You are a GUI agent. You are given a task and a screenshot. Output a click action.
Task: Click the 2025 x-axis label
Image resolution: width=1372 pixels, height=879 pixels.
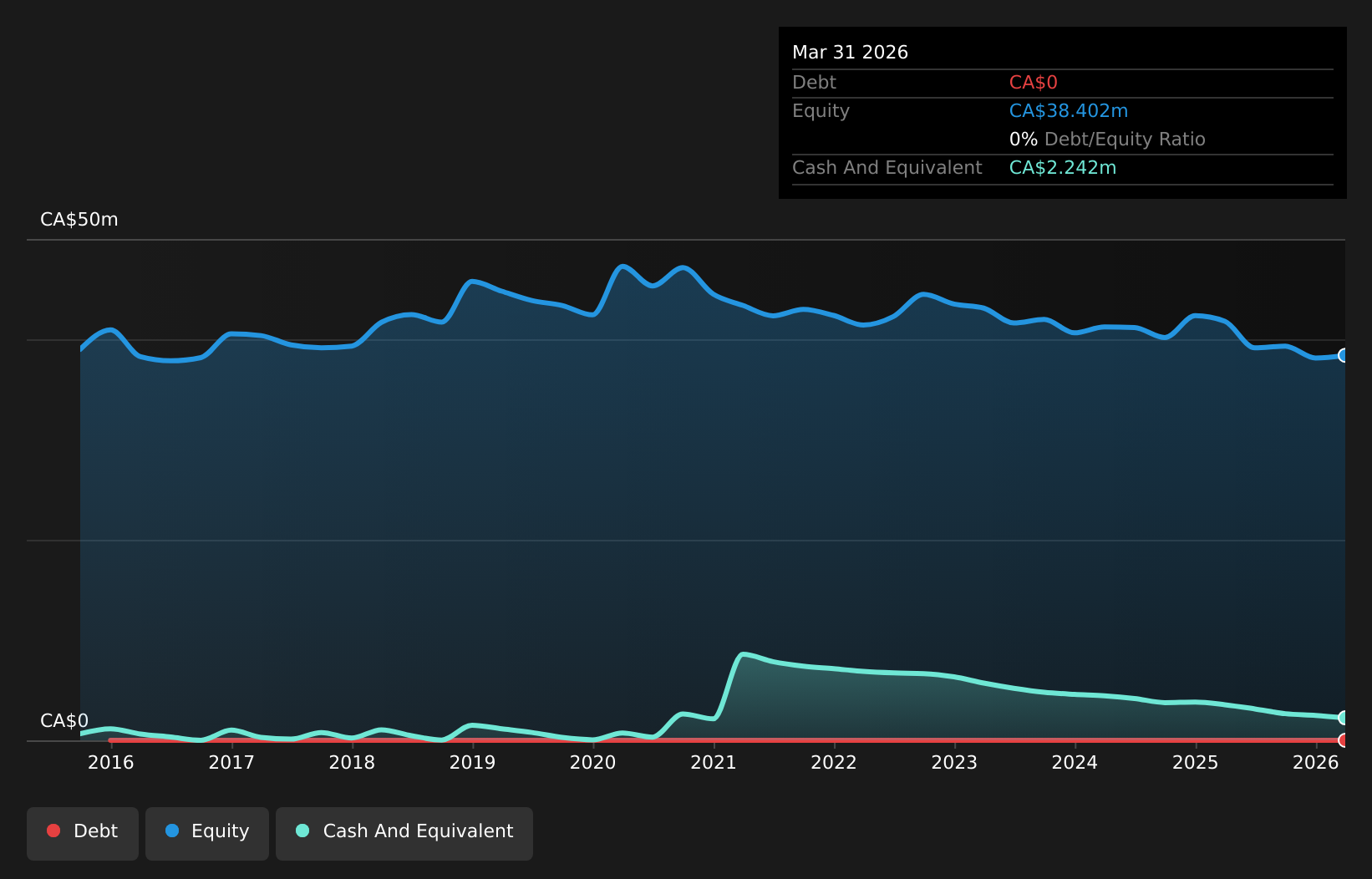[1196, 762]
